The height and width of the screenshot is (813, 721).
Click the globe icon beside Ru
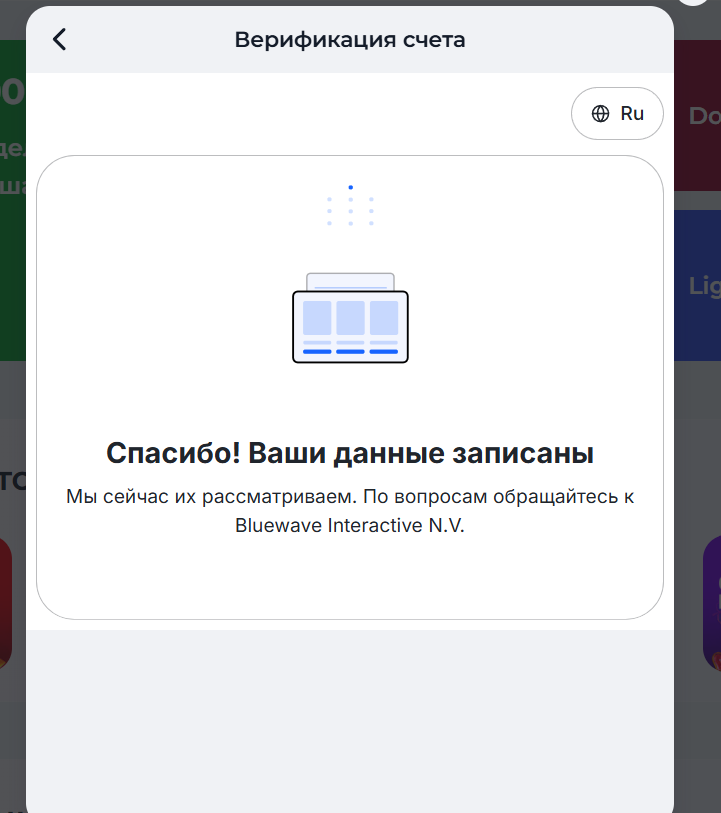pyautogui.click(x=600, y=114)
